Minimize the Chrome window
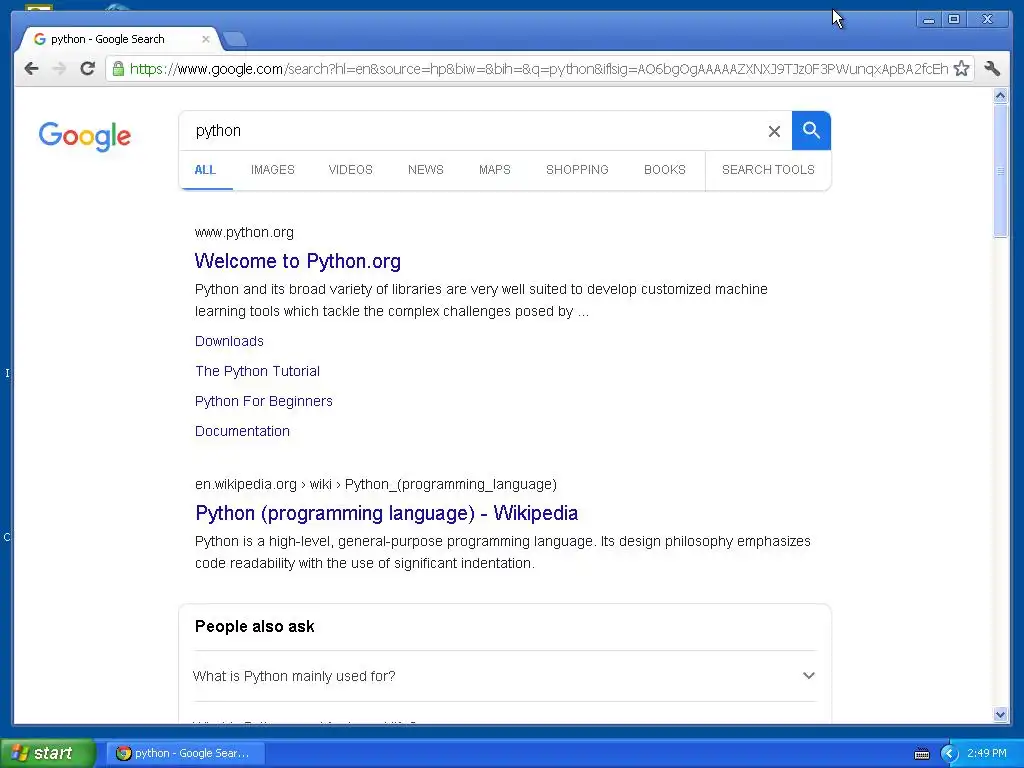 pyautogui.click(x=928, y=20)
